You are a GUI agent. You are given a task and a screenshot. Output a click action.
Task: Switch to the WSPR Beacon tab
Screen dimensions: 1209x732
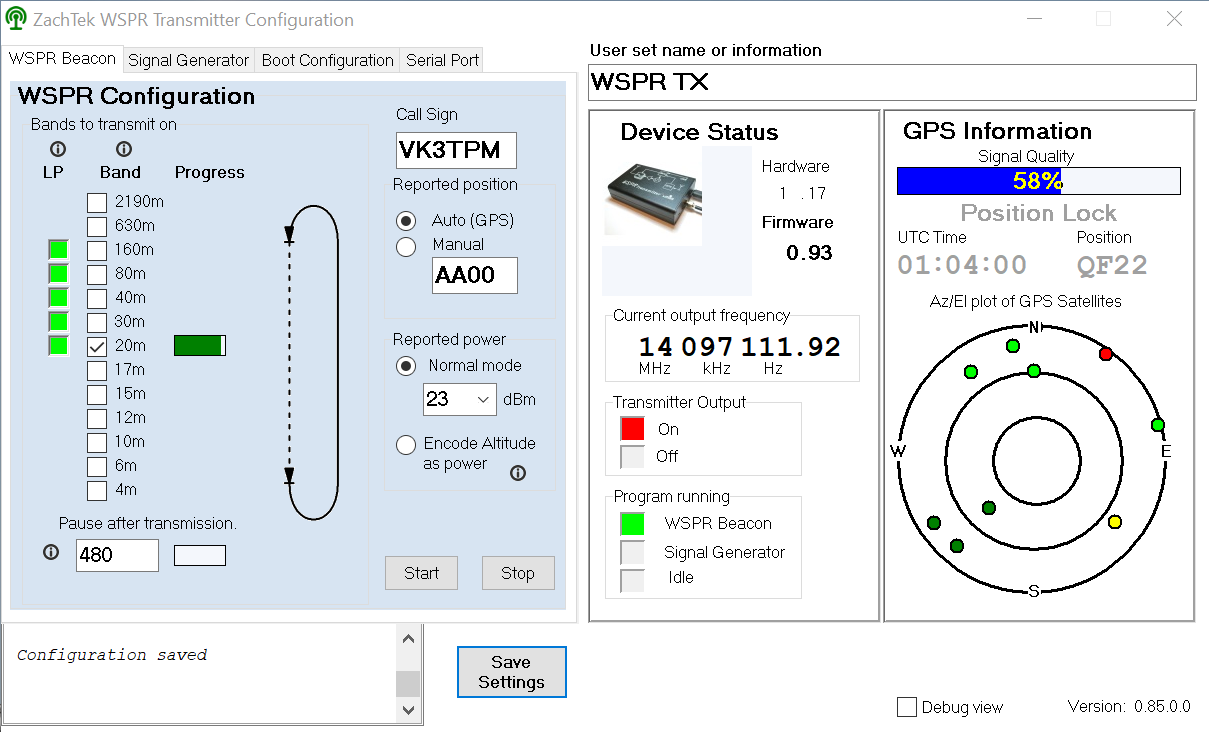63,58
